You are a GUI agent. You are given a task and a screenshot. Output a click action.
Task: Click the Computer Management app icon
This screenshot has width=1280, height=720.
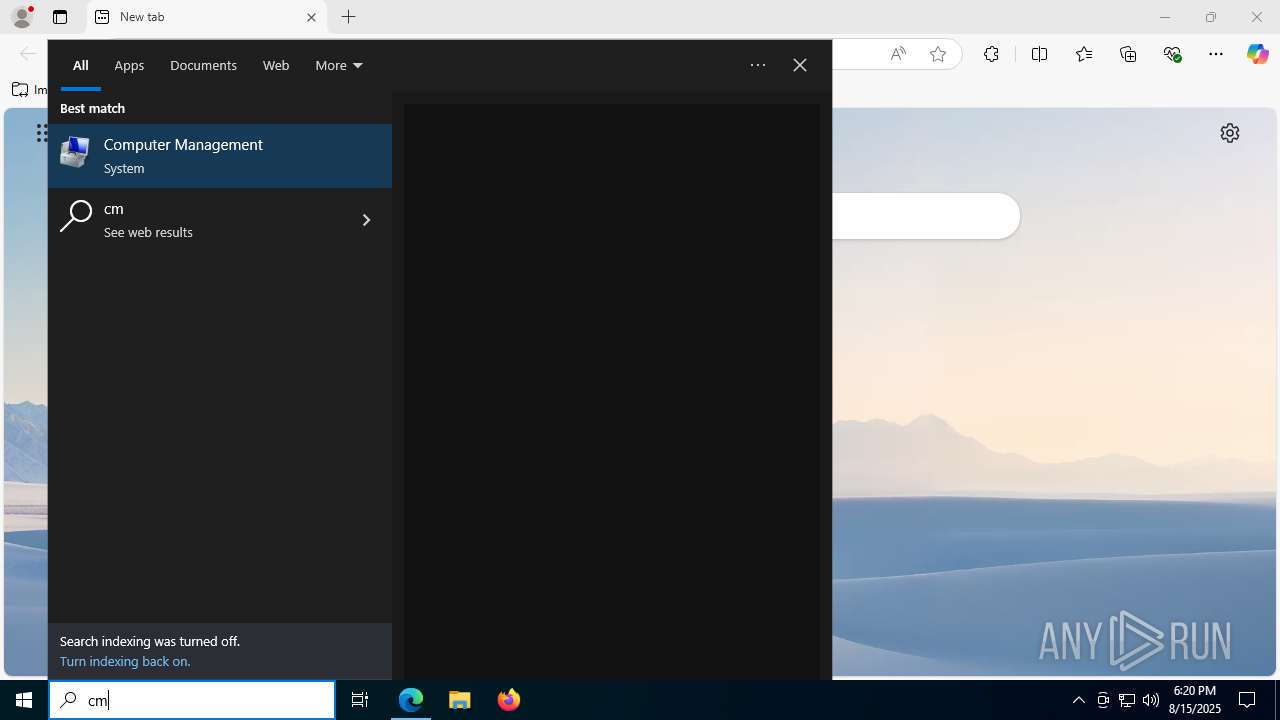[75, 153]
